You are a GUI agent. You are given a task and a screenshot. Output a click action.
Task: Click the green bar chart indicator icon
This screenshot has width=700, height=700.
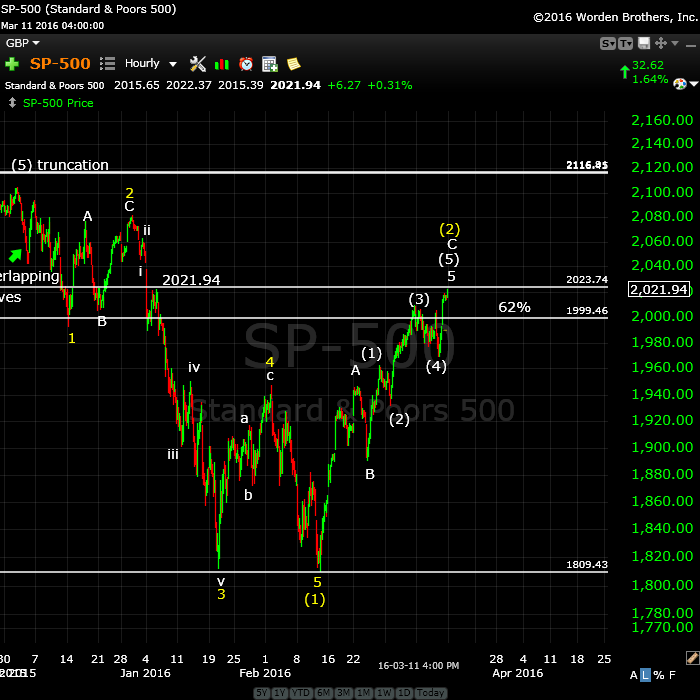click(221, 65)
